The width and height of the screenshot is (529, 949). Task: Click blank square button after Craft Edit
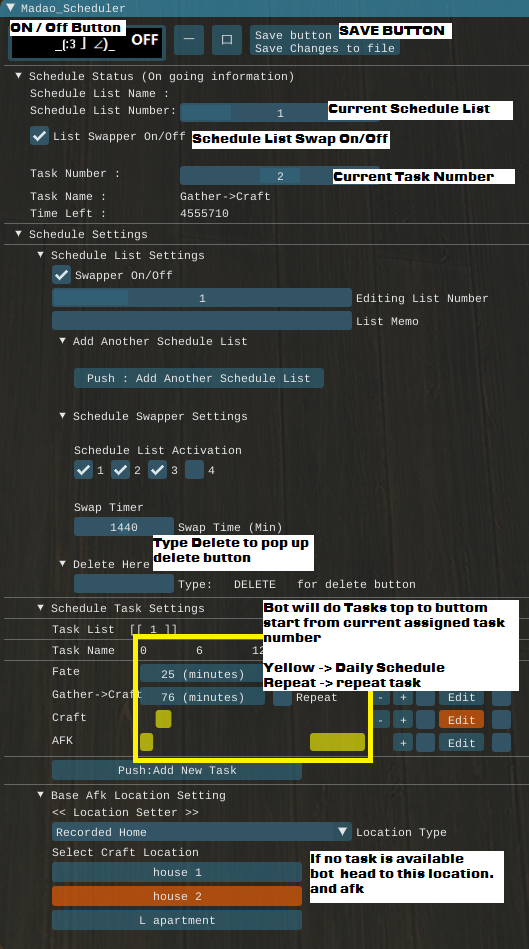point(501,720)
